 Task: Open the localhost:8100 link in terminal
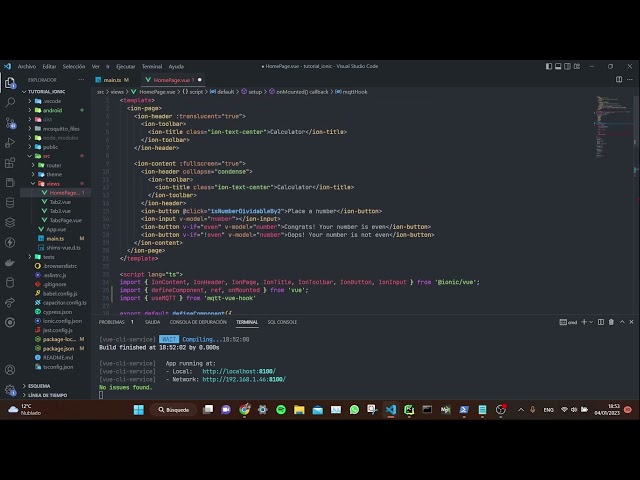(x=239, y=371)
